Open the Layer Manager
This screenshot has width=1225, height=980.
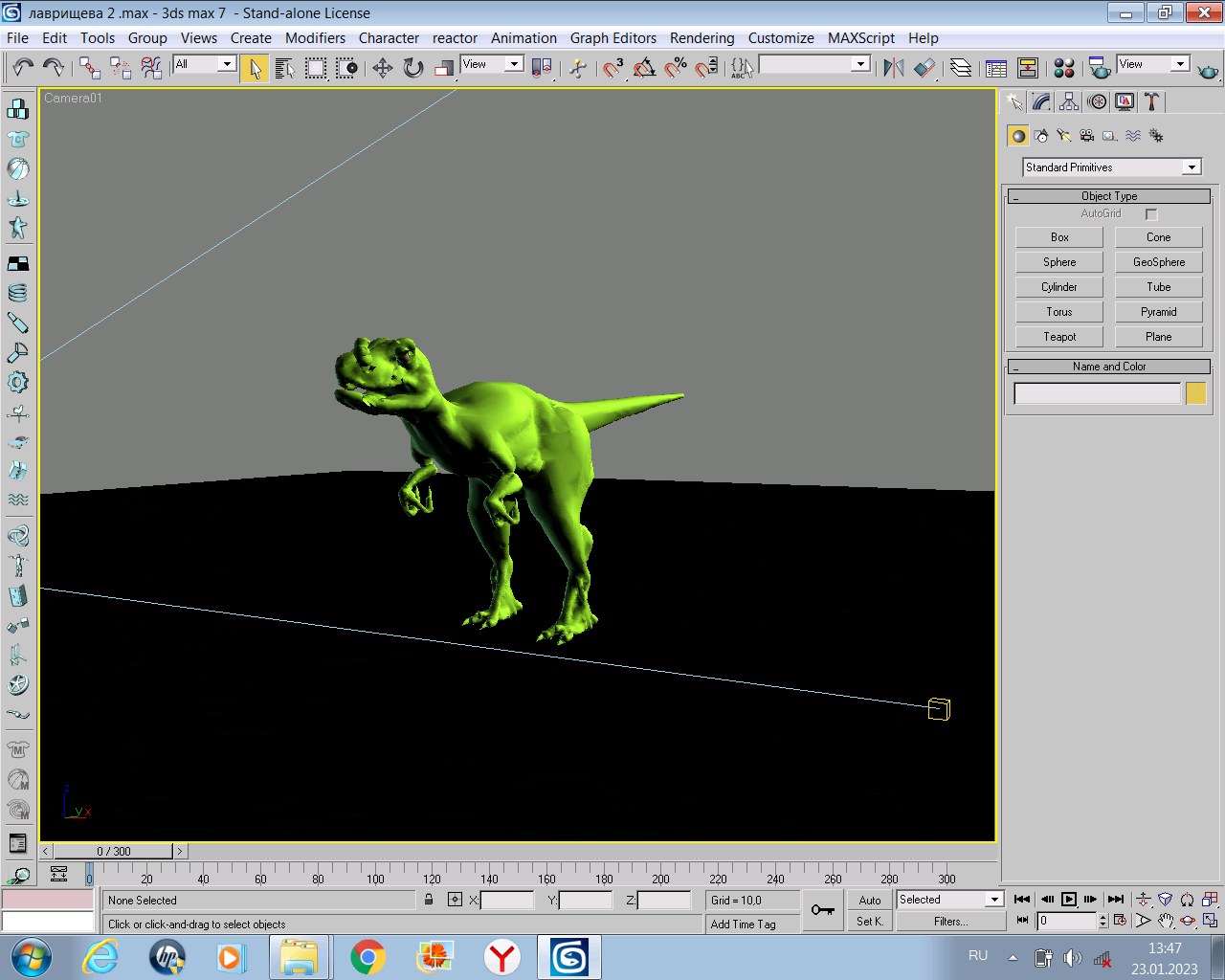(x=961, y=67)
